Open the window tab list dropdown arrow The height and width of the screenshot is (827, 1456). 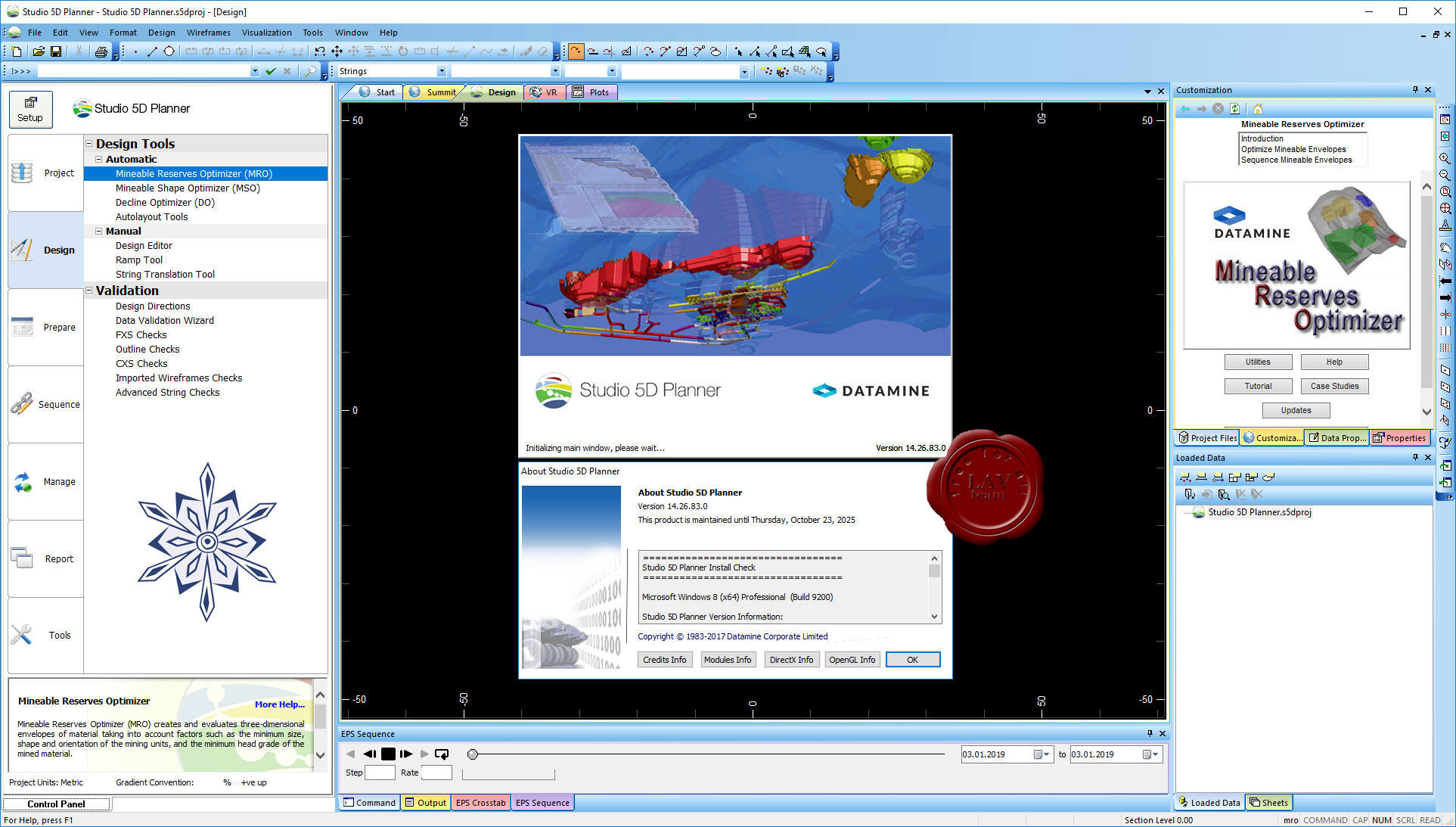coord(1147,92)
